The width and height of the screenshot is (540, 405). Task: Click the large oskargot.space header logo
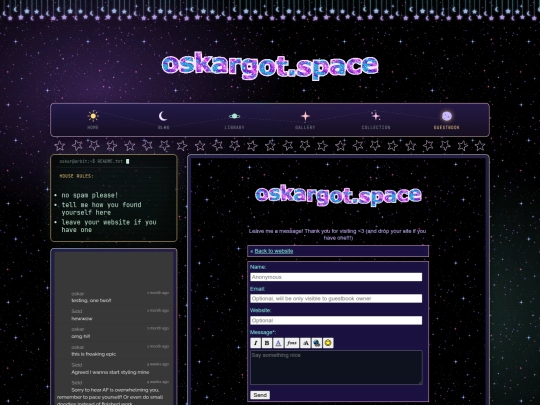[270, 65]
